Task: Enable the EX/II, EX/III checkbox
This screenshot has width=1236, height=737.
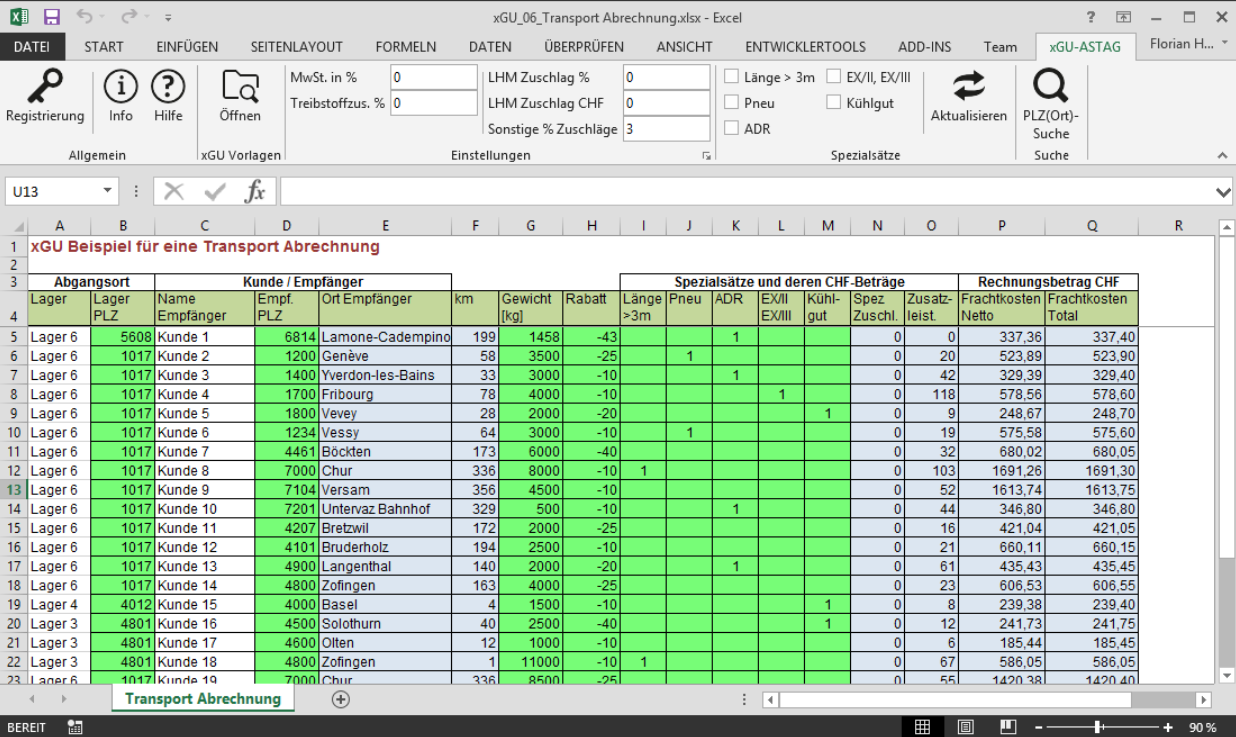Action: [834, 77]
